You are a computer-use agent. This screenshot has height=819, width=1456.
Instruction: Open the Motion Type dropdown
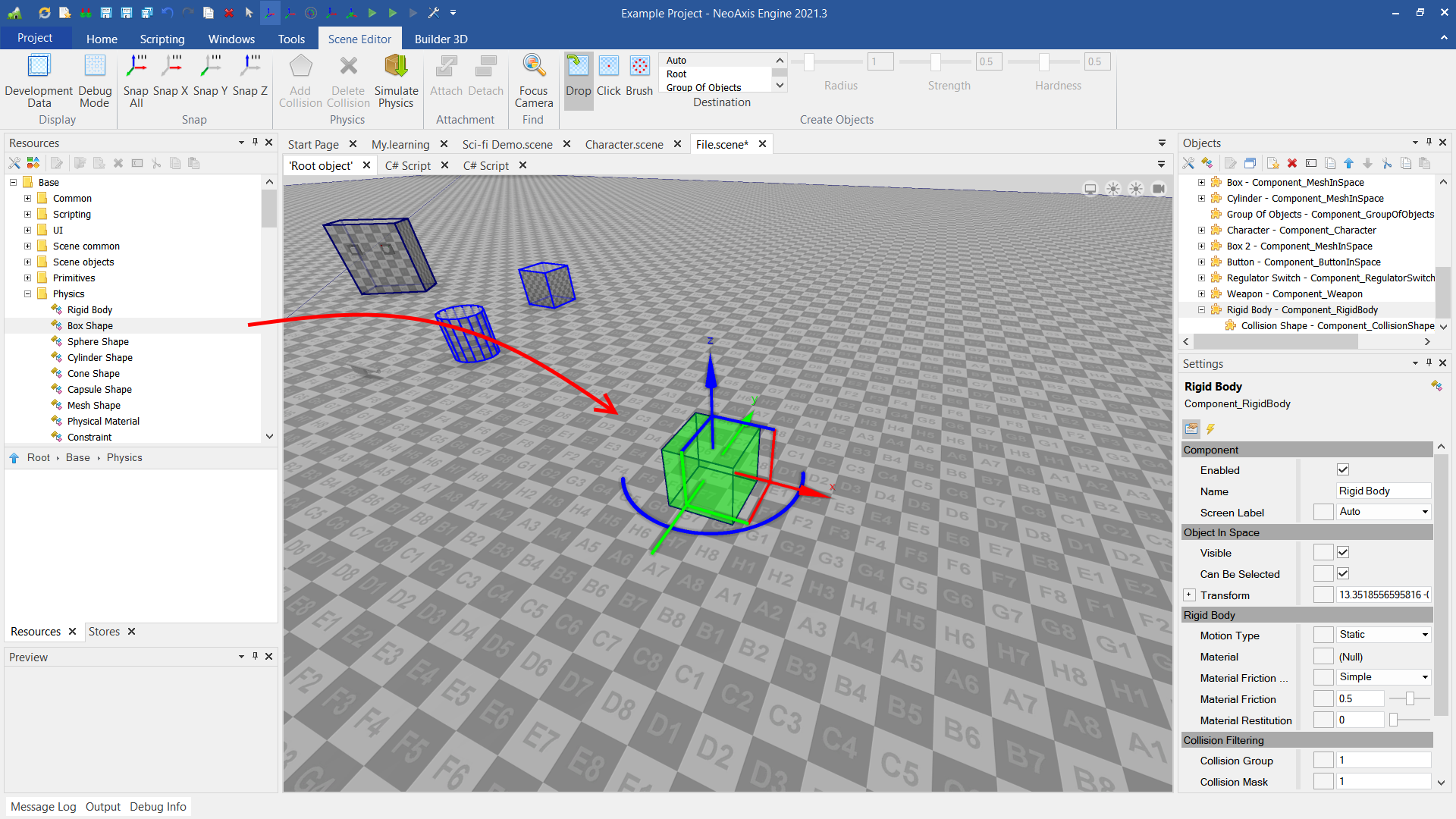[1383, 635]
